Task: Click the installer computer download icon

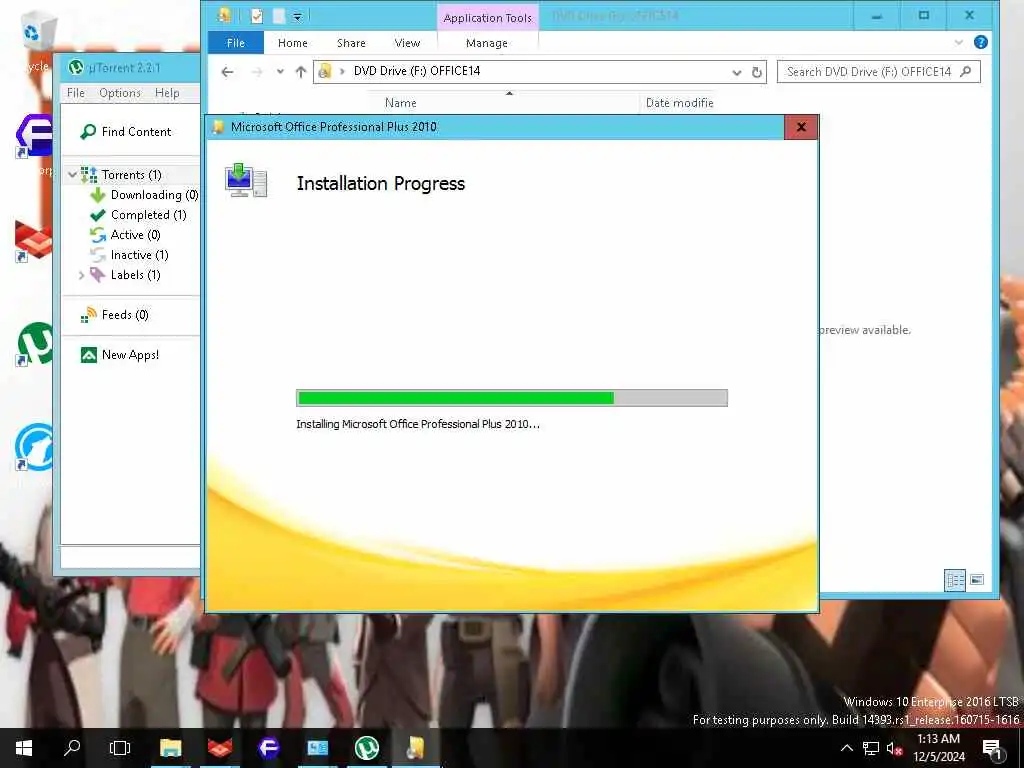Action: 246,180
